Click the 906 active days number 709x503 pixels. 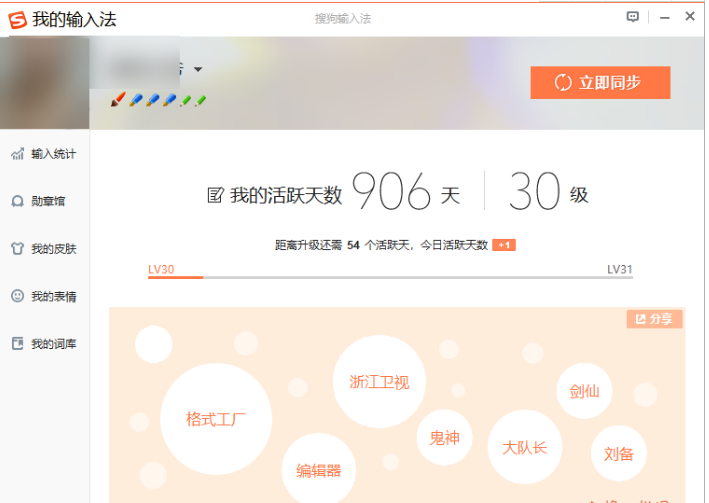(x=392, y=192)
